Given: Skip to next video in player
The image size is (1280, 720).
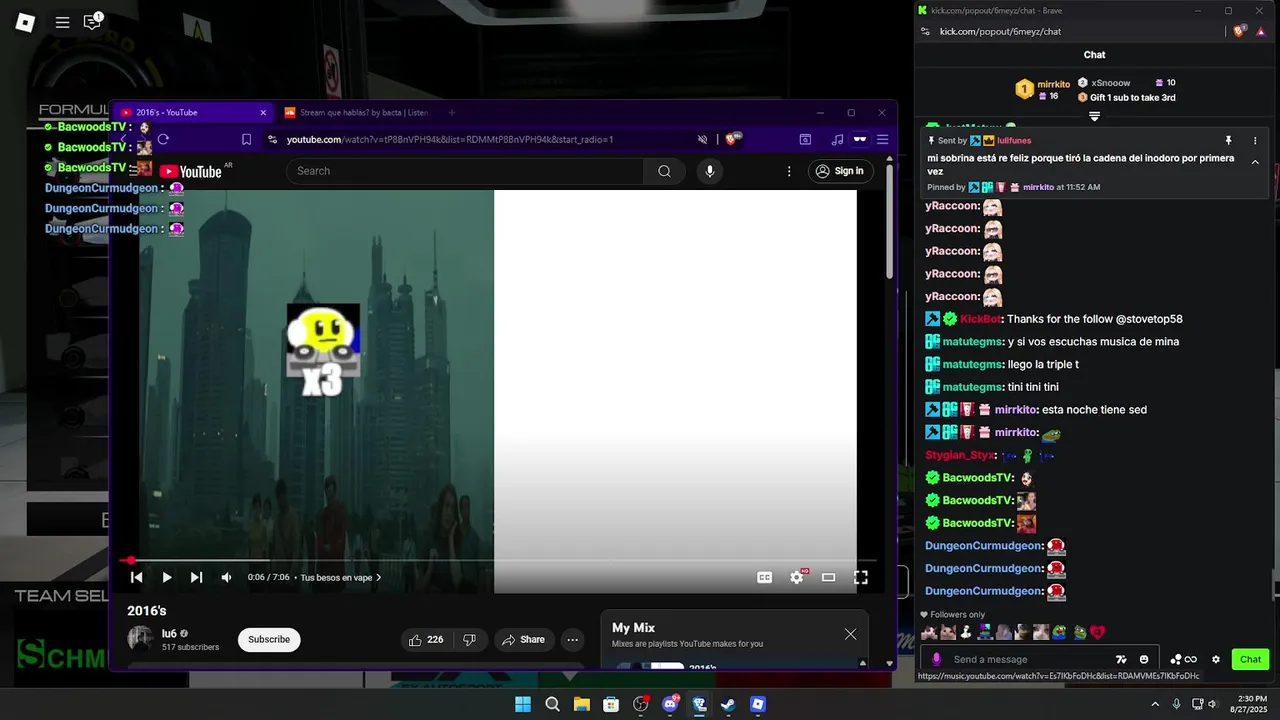Looking at the screenshot, I should click(196, 577).
